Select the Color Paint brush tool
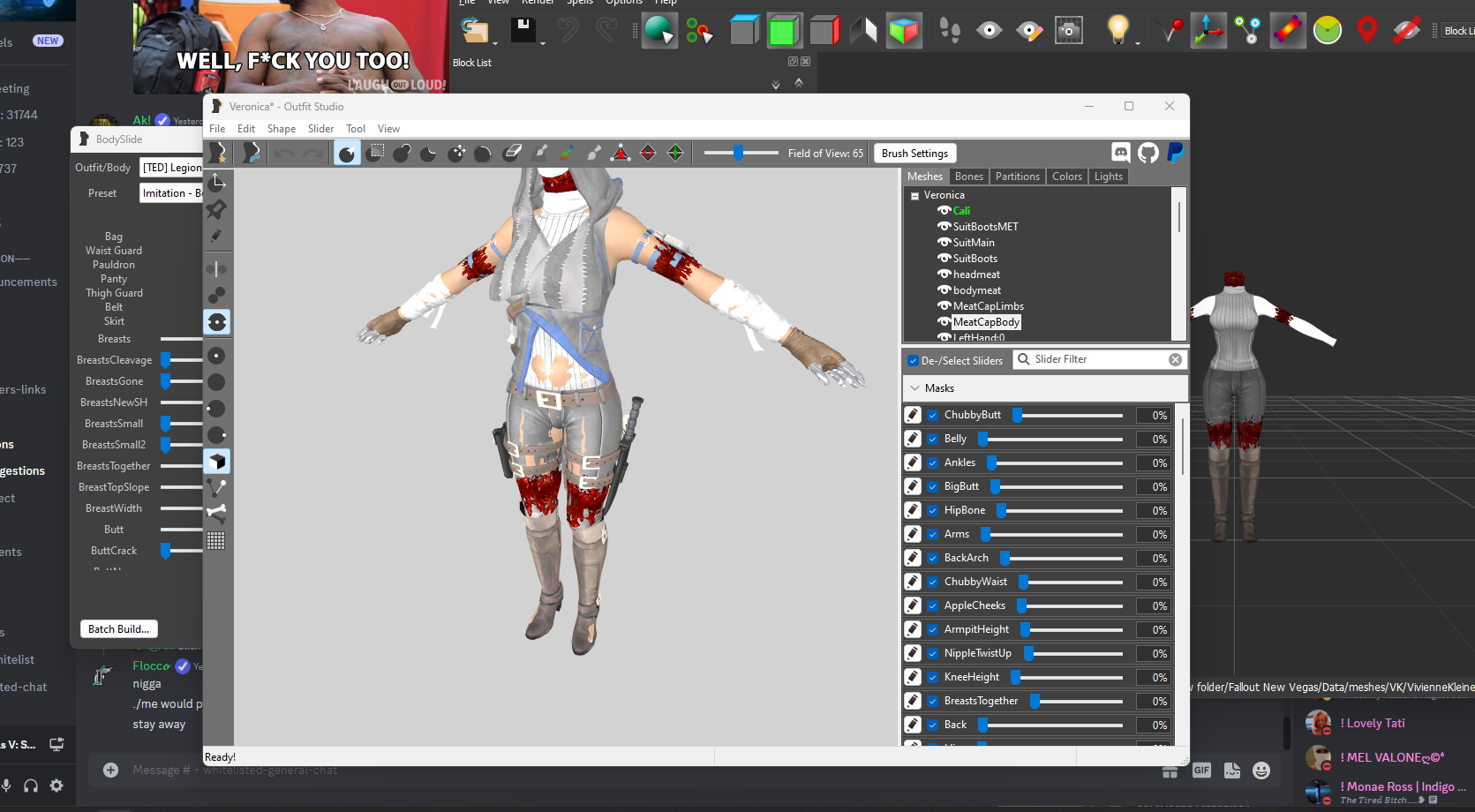The width and height of the screenshot is (1475, 812). pos(567,154)
